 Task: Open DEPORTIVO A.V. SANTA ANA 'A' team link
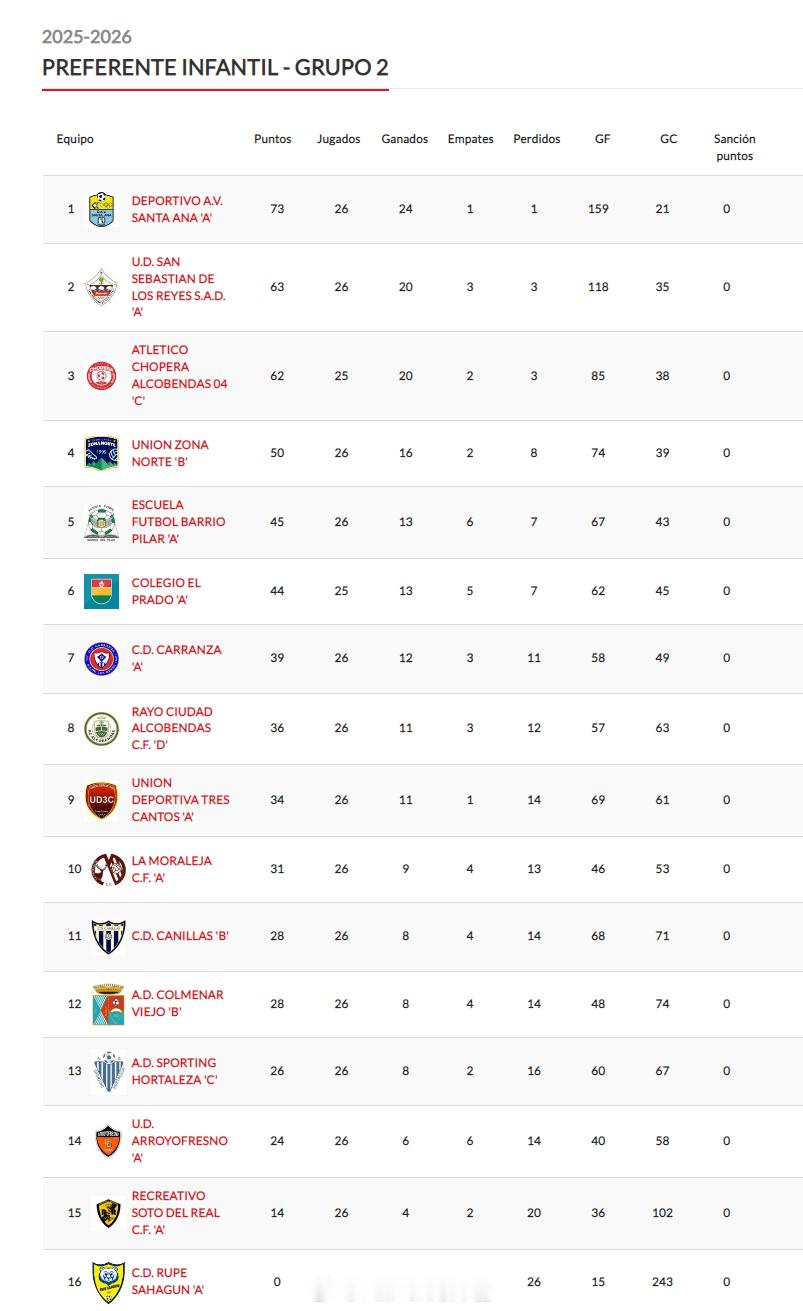tap(177, 209)
